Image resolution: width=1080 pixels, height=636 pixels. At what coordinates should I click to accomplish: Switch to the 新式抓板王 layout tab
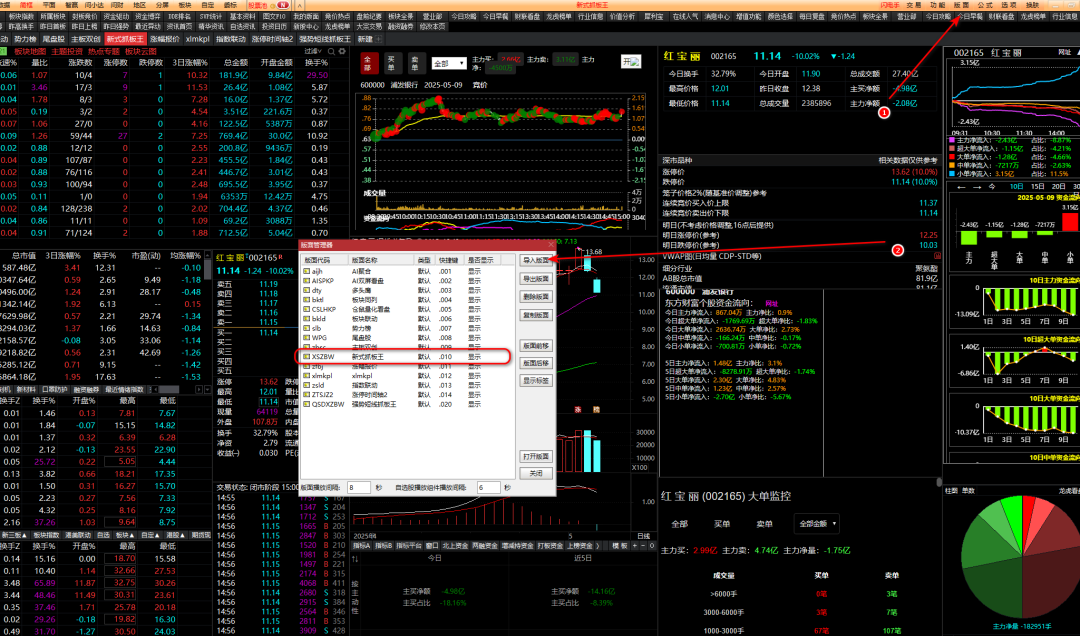(125, 39)
